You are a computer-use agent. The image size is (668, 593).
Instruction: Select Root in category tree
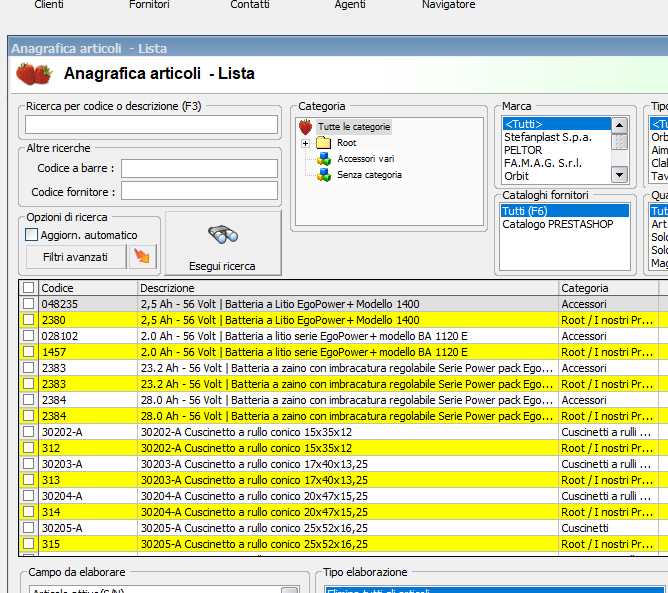[346, 143]
